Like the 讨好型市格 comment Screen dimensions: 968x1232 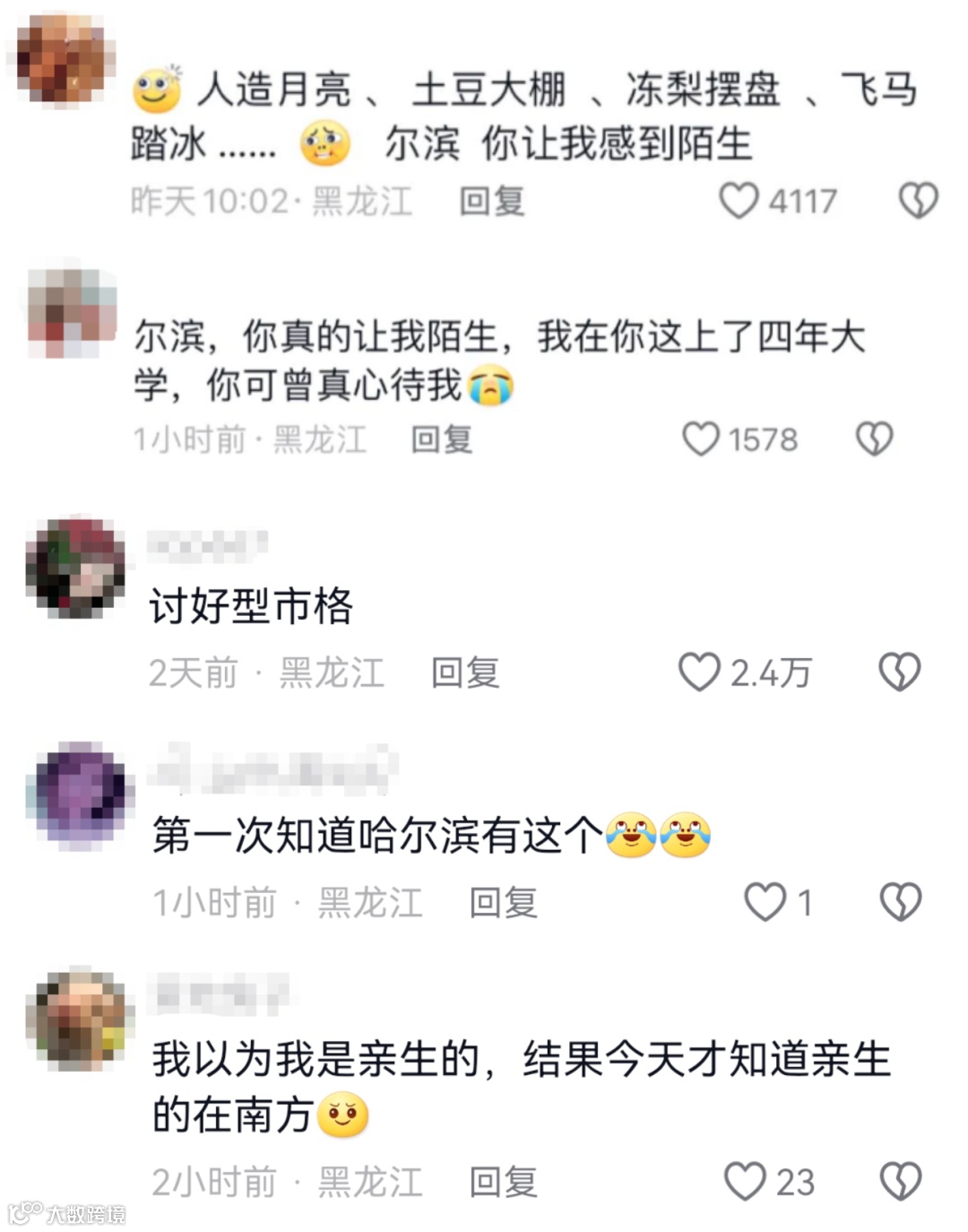698,672
